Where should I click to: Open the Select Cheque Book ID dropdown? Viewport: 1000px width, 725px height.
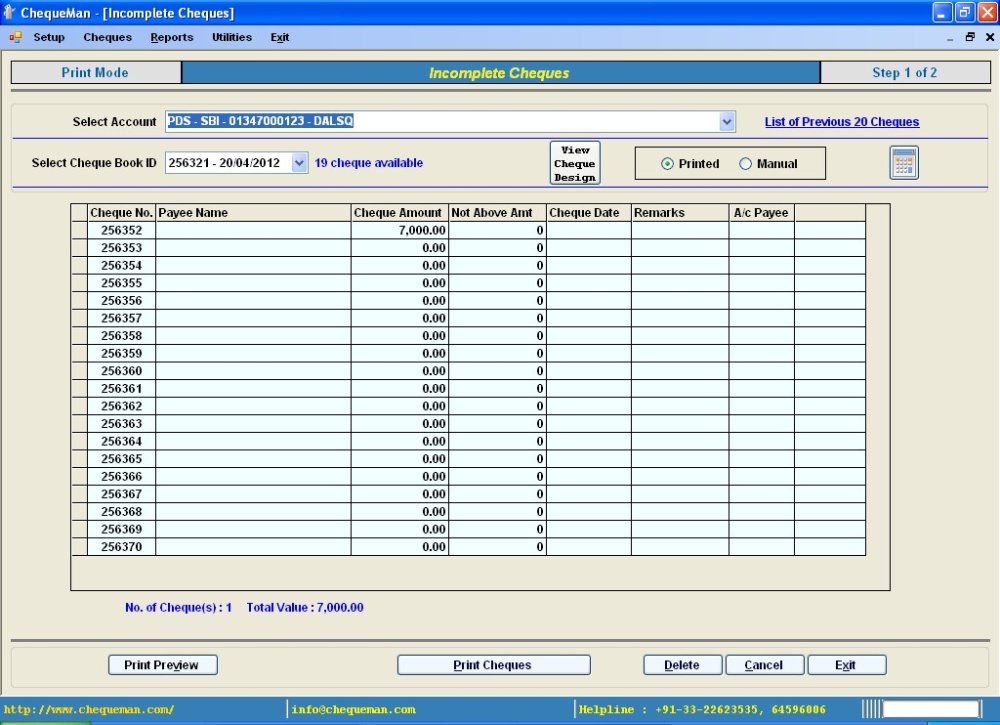click(299, 161)
